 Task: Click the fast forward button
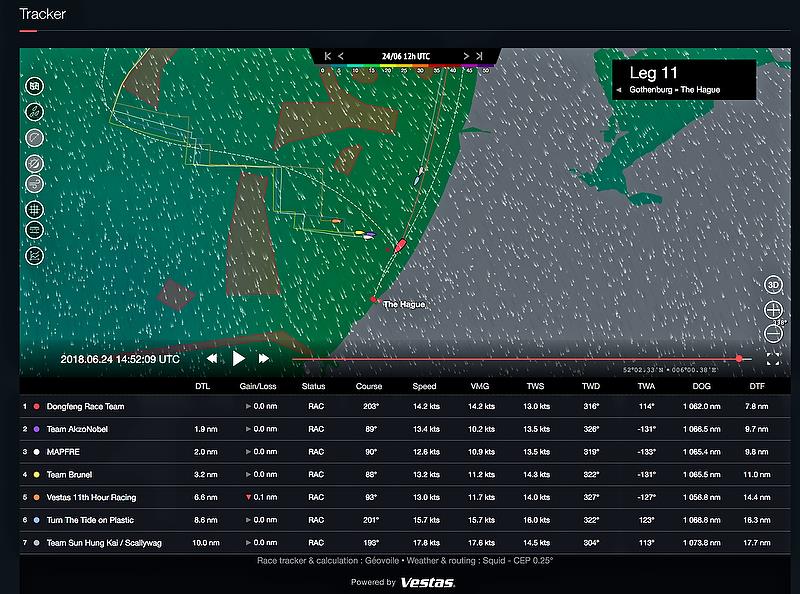click(x=264, y=358)
